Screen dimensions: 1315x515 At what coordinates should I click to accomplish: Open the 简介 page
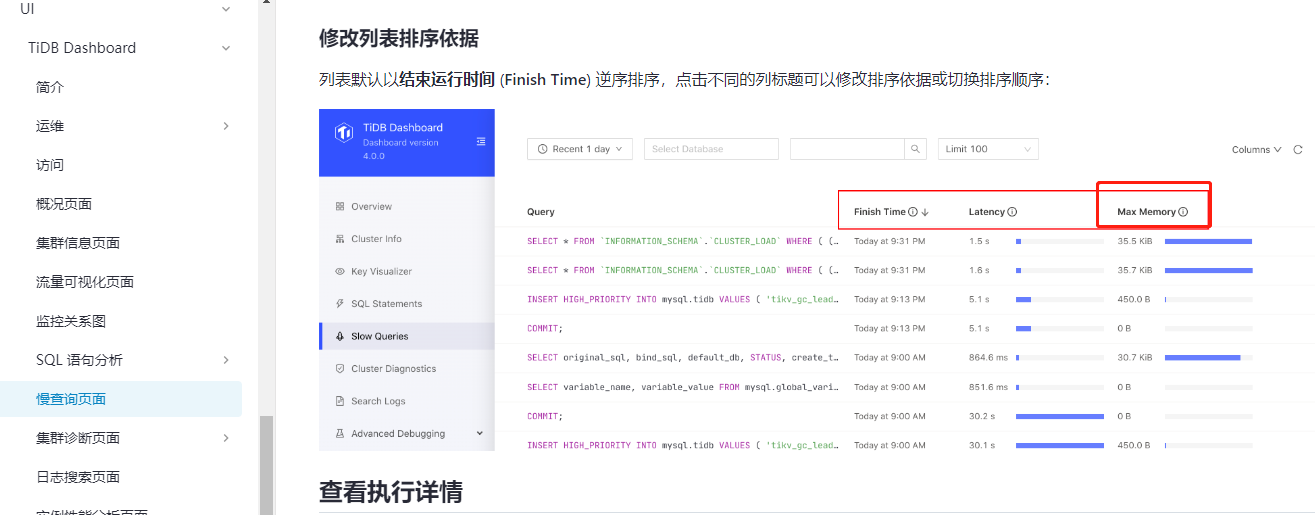[50, 87]
